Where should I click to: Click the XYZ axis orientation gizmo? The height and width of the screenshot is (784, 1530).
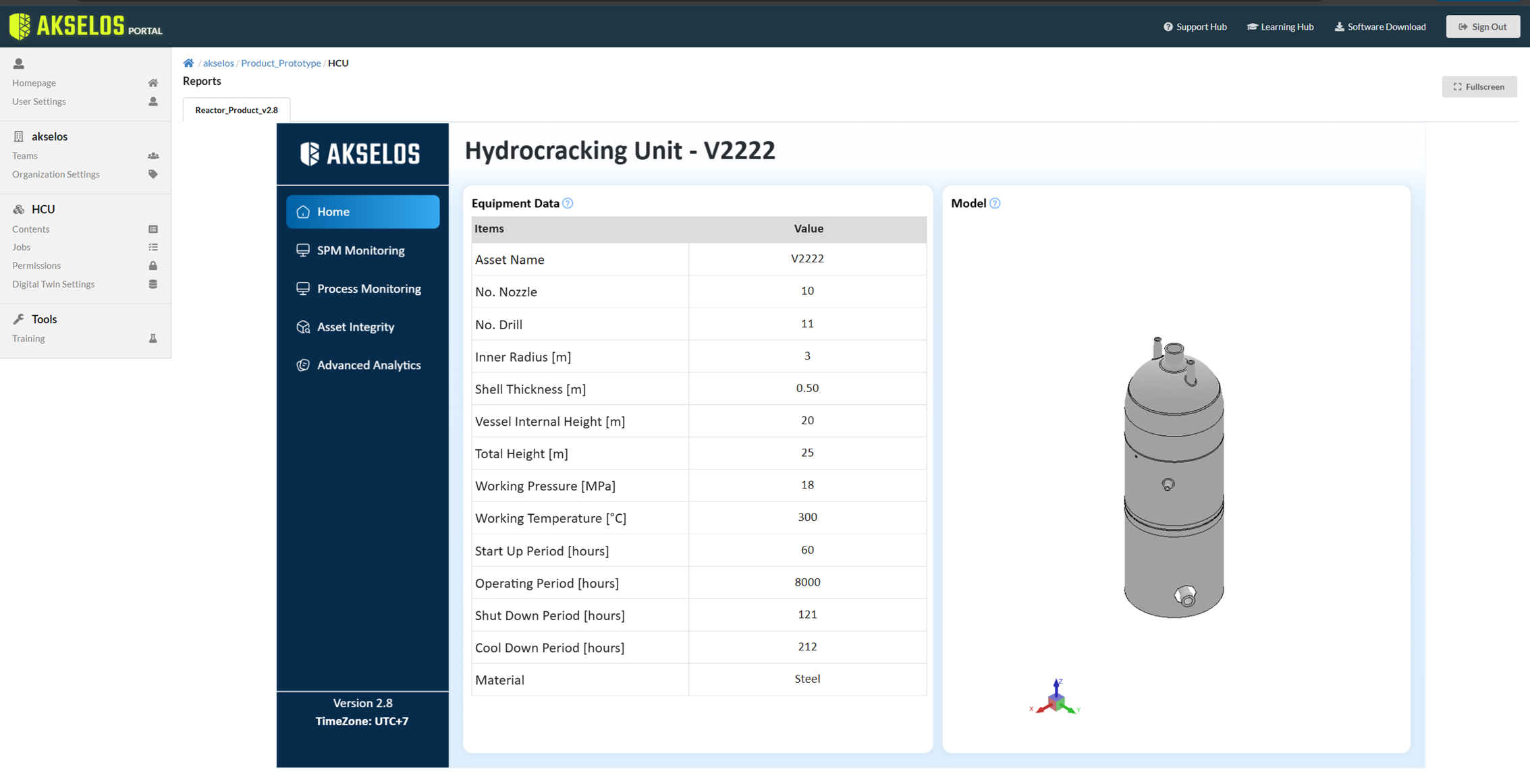(1056, 698)
